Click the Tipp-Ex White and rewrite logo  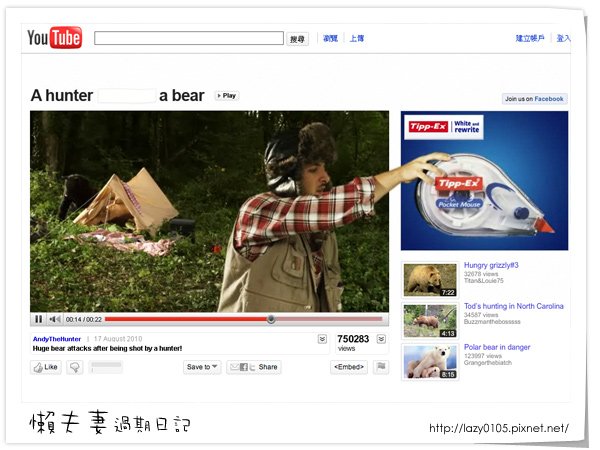pos(444,127)
